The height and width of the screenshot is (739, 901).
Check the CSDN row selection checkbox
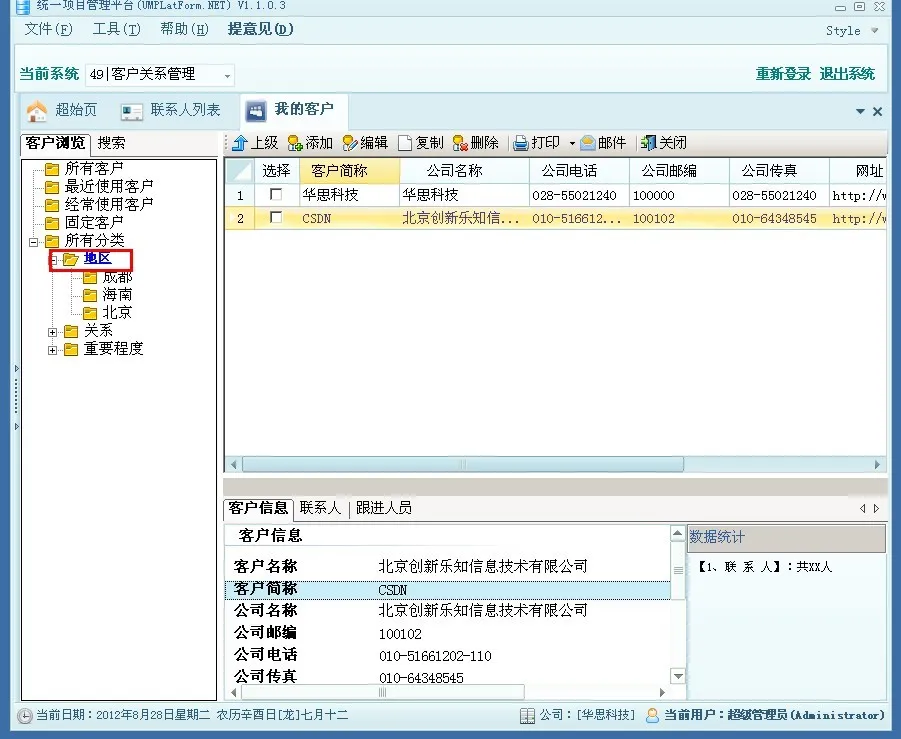(x=276, y=218)
